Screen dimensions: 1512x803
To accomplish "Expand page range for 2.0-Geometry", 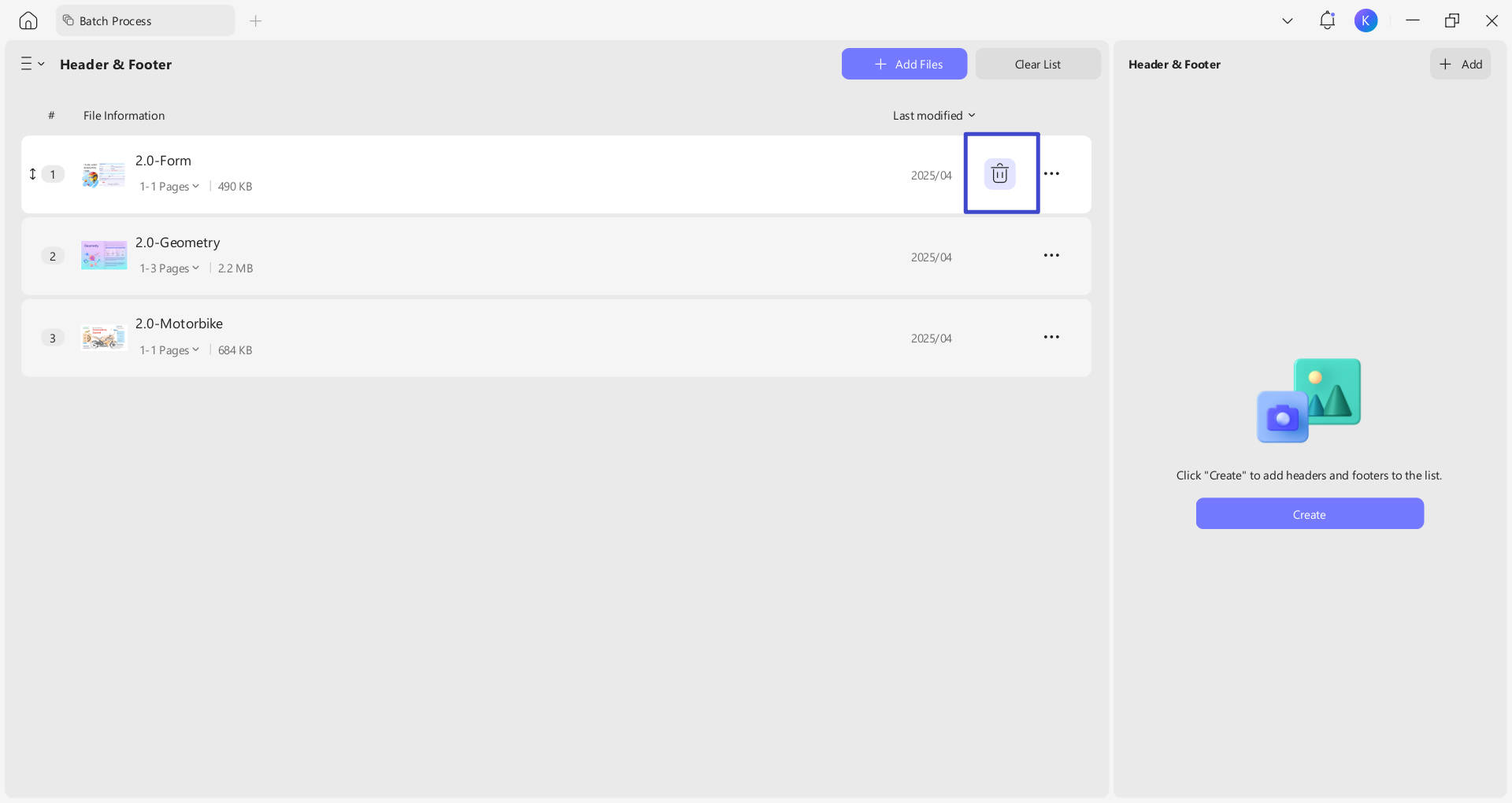I will [169, 268].
